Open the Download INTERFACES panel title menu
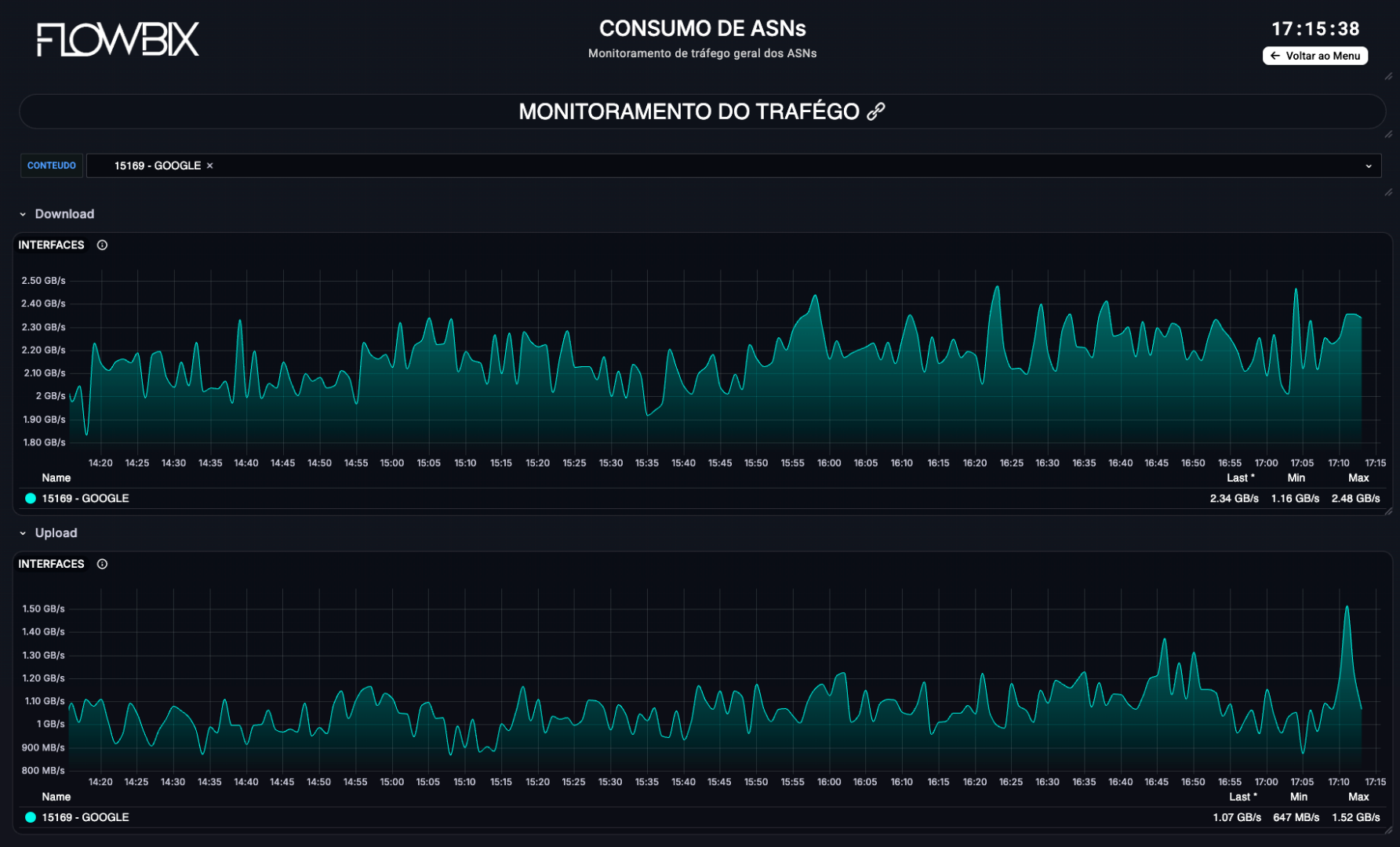The height and width of the screenshot is (847, 1400). coord(50,245)
